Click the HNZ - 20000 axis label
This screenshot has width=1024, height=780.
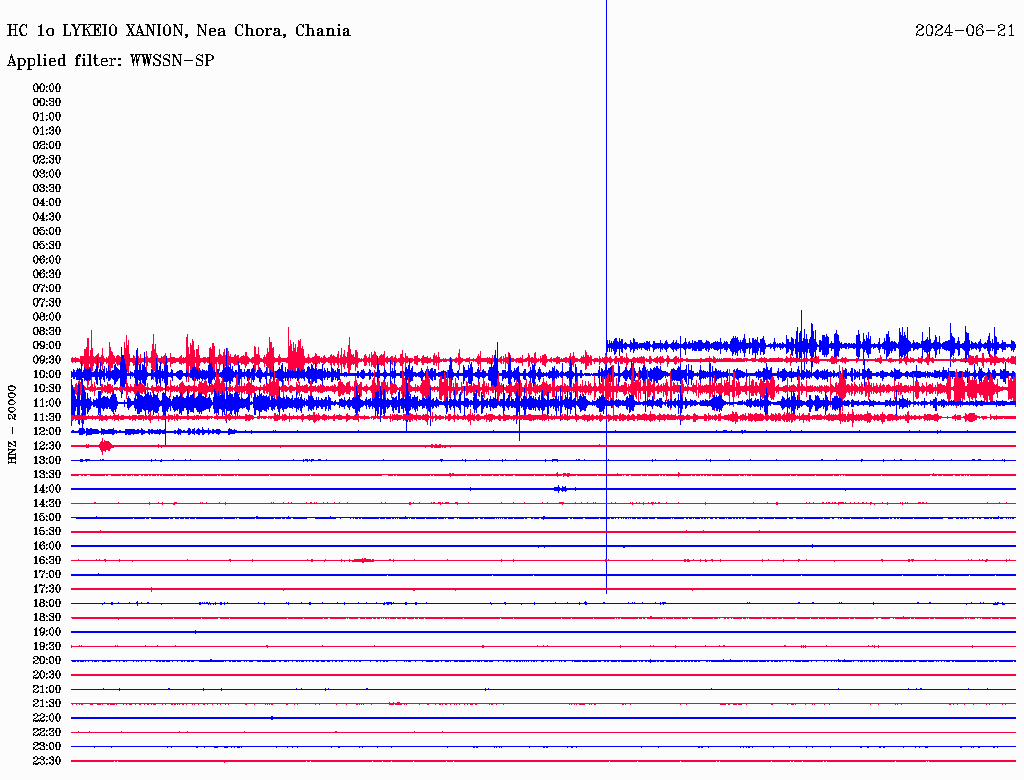12,425
